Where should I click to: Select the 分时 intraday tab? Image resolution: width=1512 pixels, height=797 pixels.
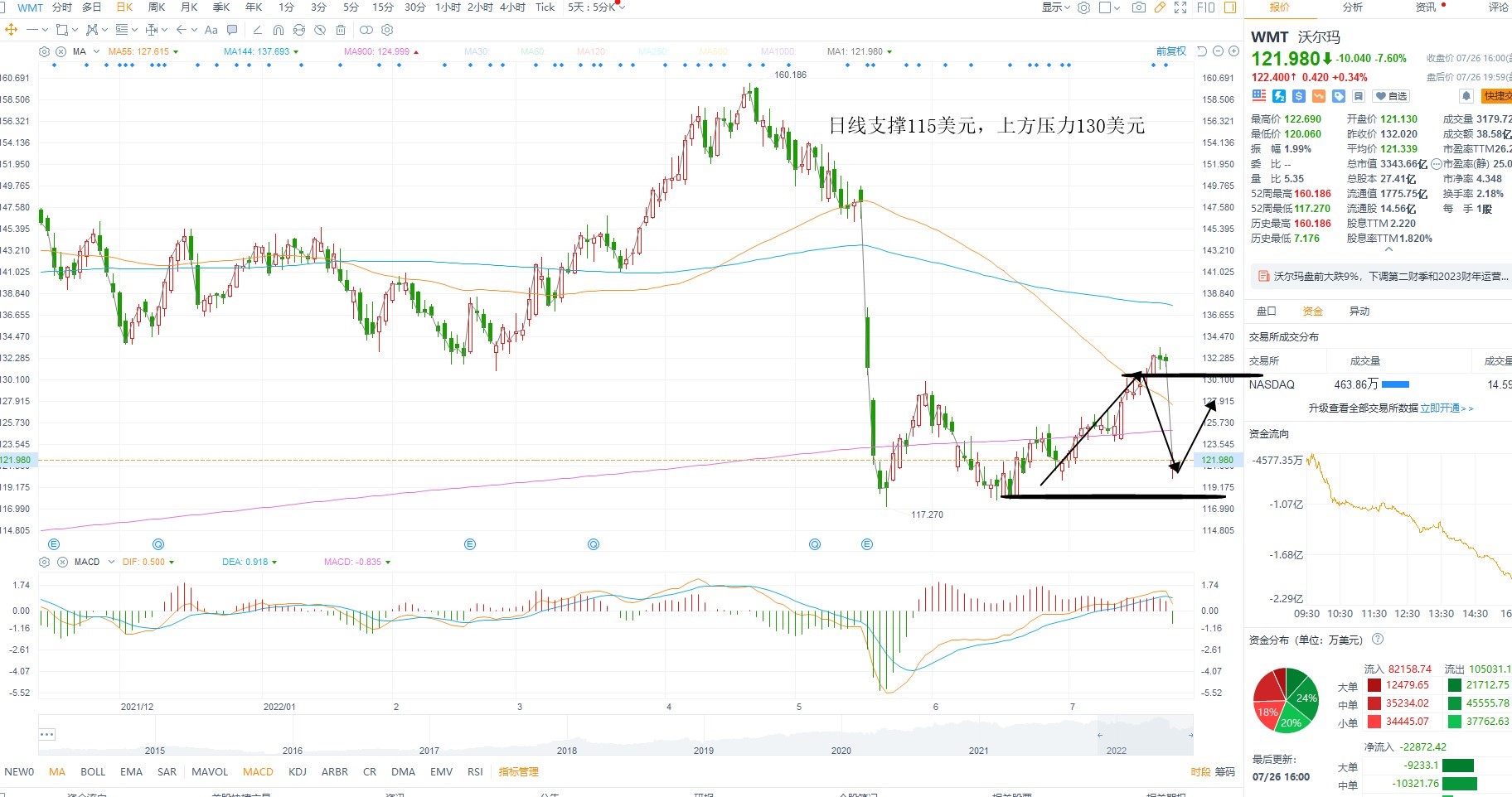tap(62, 7)
